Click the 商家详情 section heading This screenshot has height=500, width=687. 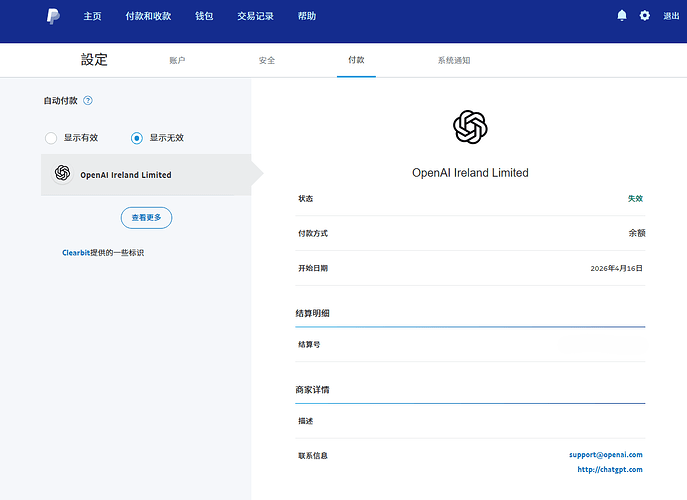312,390
